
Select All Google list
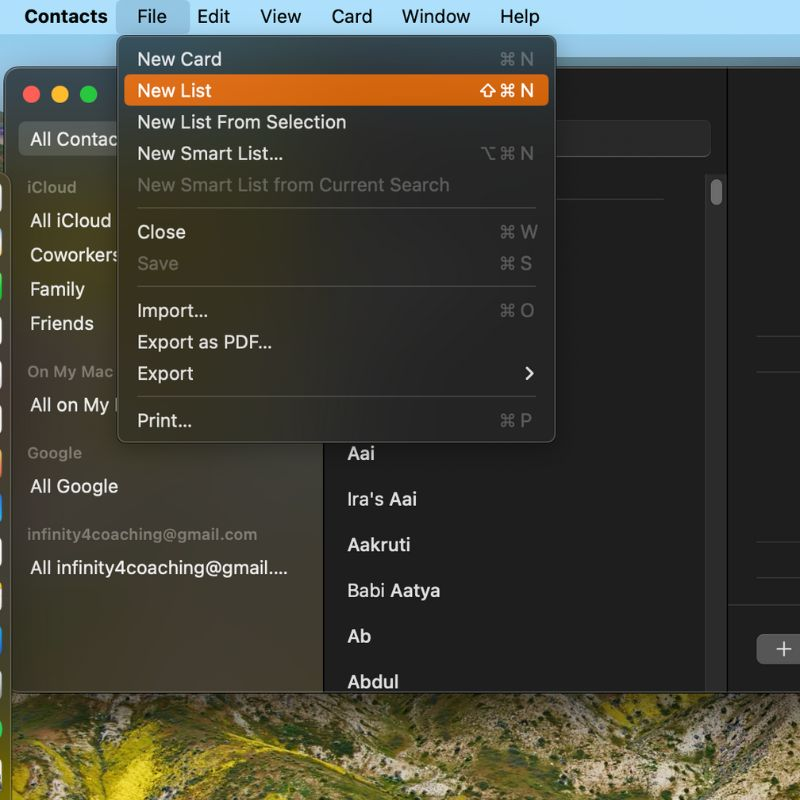[x=74, y=486]
